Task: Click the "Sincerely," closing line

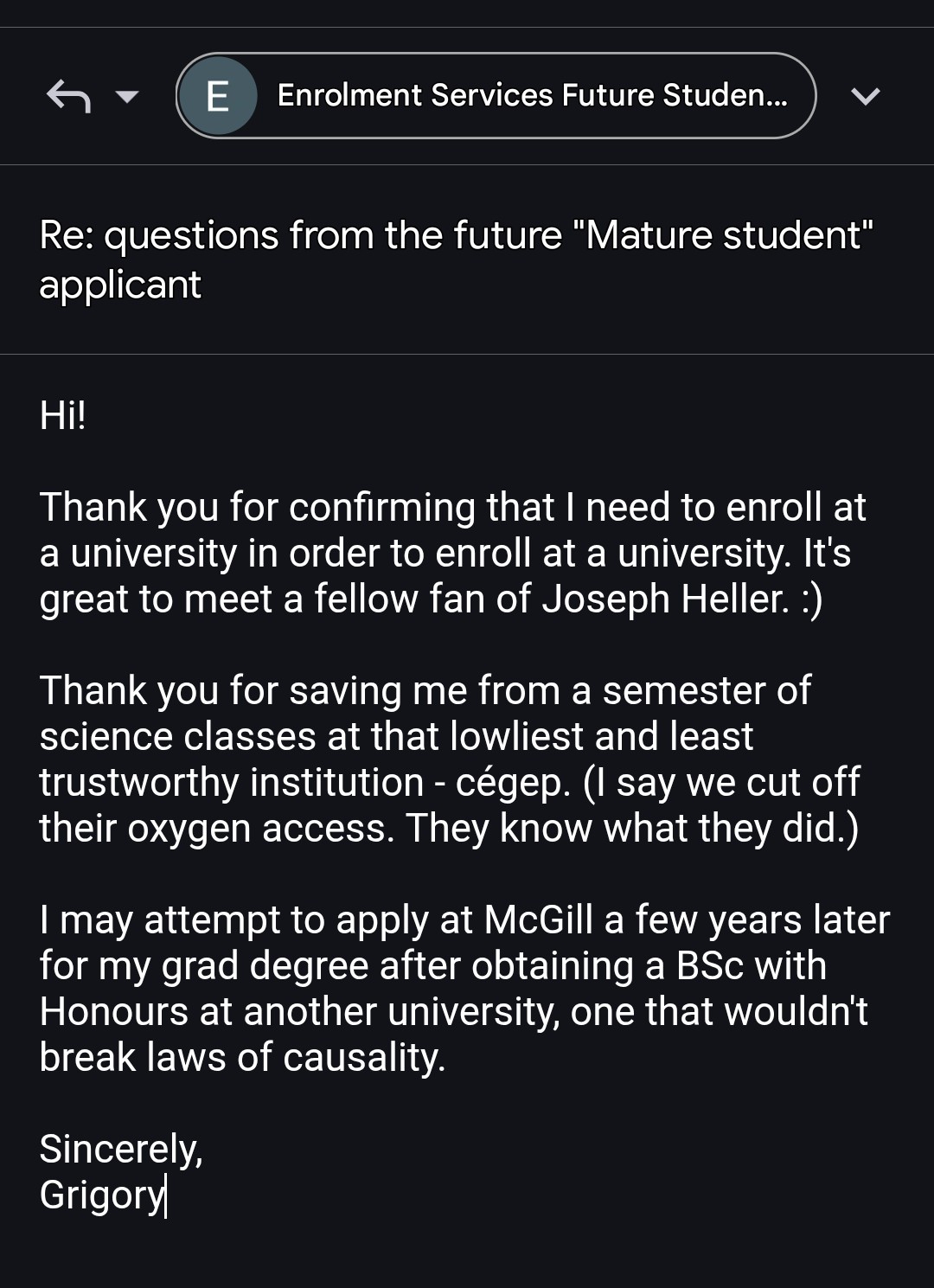Action: point(121,1149)
